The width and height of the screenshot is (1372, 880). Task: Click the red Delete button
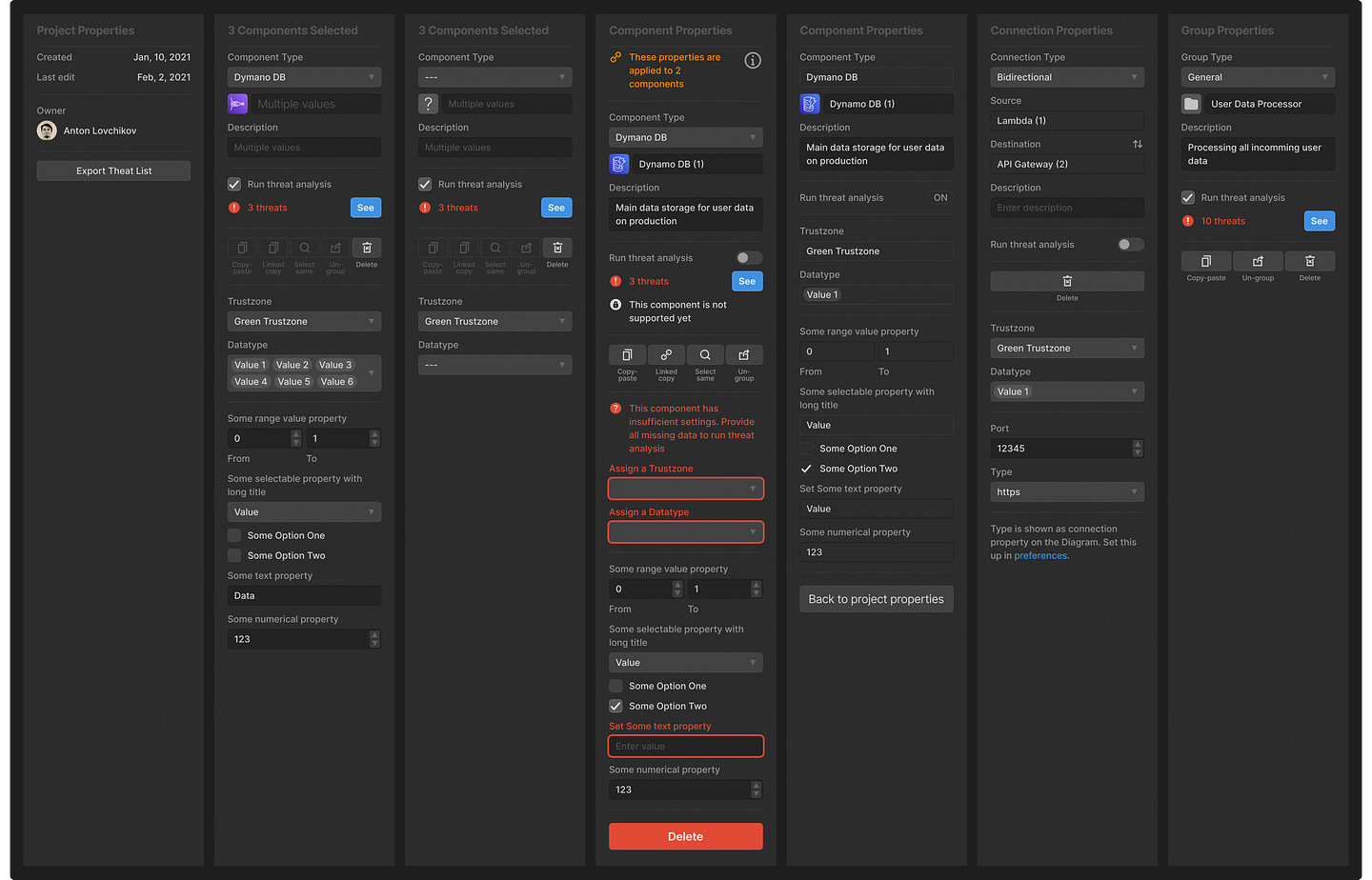(686, 836)
